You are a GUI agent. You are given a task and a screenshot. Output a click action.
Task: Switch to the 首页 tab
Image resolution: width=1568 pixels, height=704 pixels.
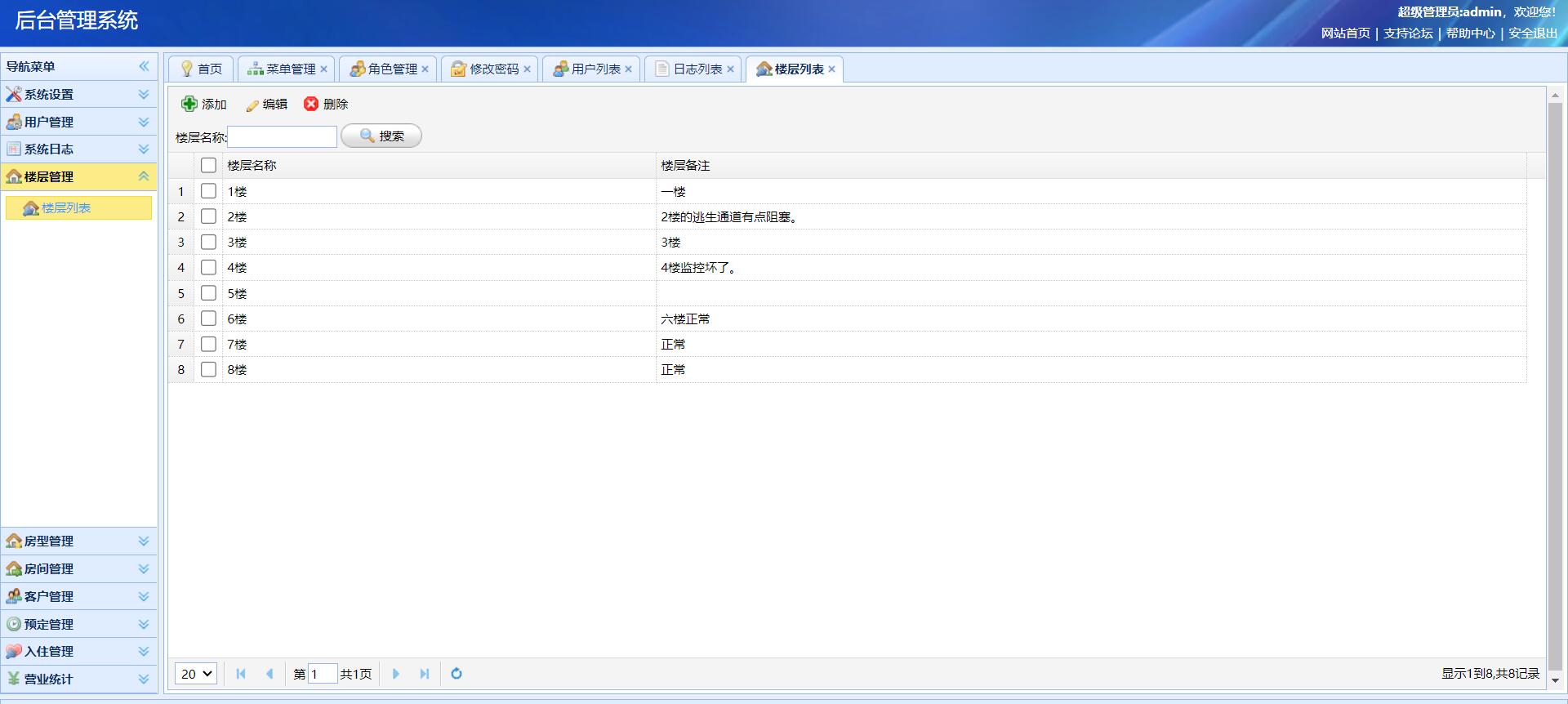coord(201,69)
